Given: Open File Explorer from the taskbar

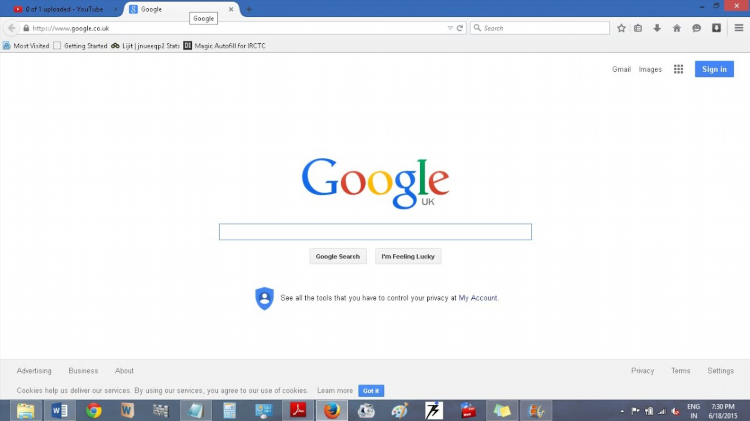Looking at the screenshot, I should tap(25, 410).
